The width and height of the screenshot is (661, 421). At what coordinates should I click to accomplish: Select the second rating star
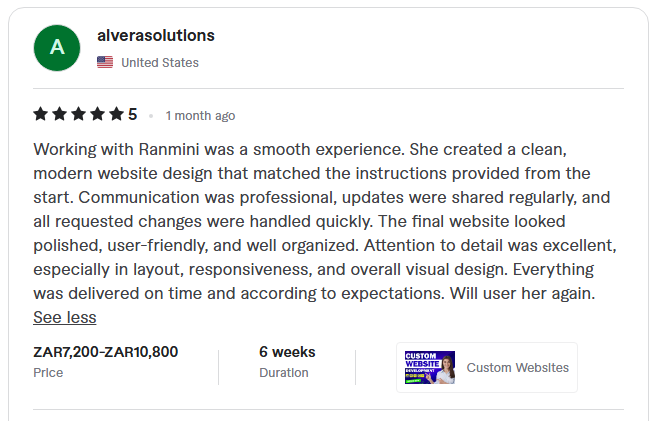click(60, 114)
